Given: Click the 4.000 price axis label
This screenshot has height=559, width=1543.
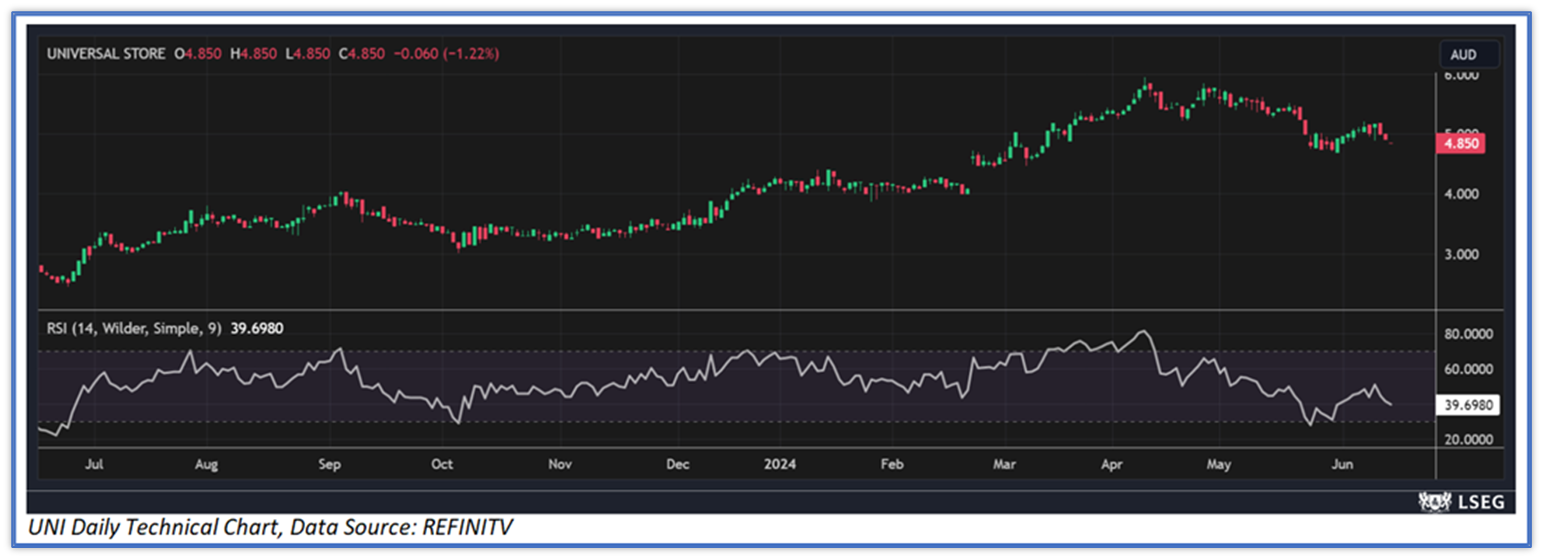Looking at the screenshot, I should pos(1461,194).
